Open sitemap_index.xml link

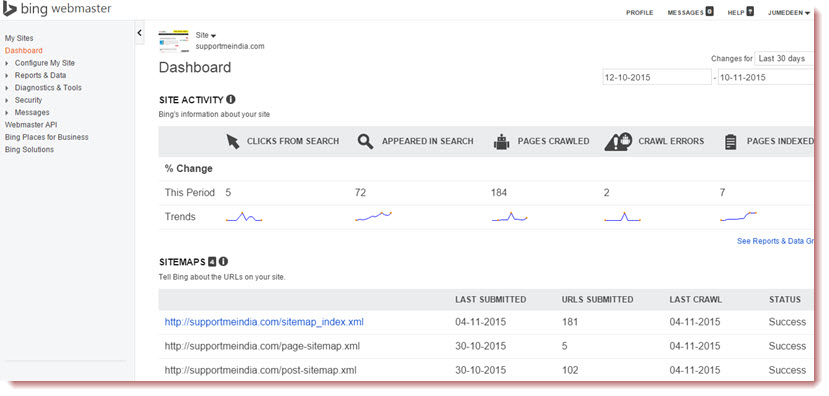pyautogui.click(x=264, y=322)
